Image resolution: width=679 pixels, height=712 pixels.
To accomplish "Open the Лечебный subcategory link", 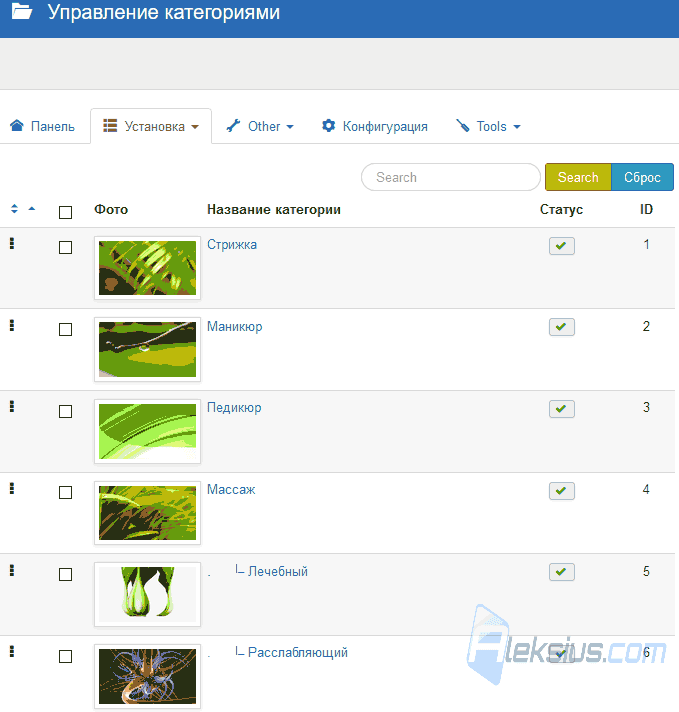I will click(278, 571).
